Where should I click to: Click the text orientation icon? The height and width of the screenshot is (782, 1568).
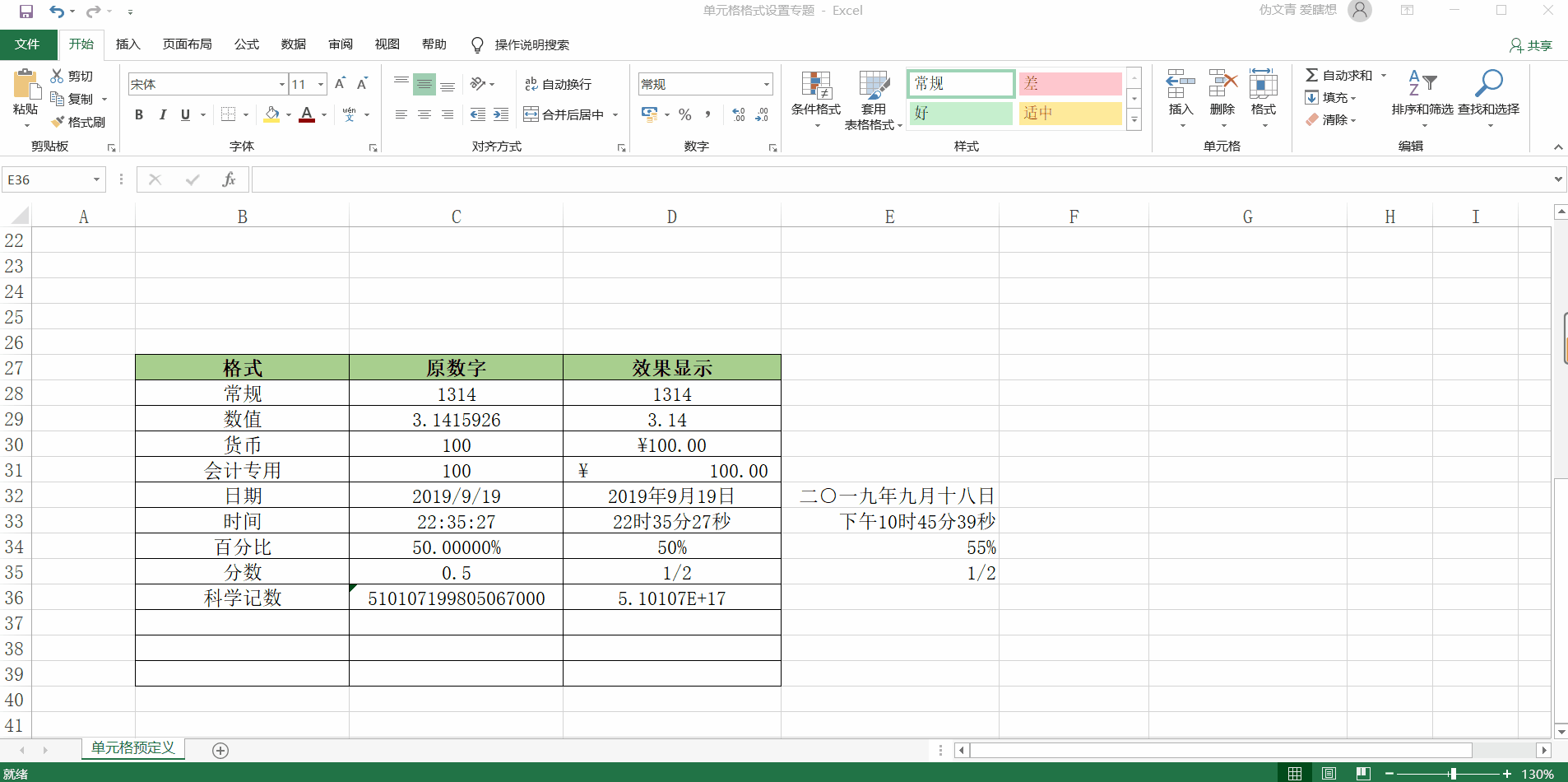[x=478, y=84]
